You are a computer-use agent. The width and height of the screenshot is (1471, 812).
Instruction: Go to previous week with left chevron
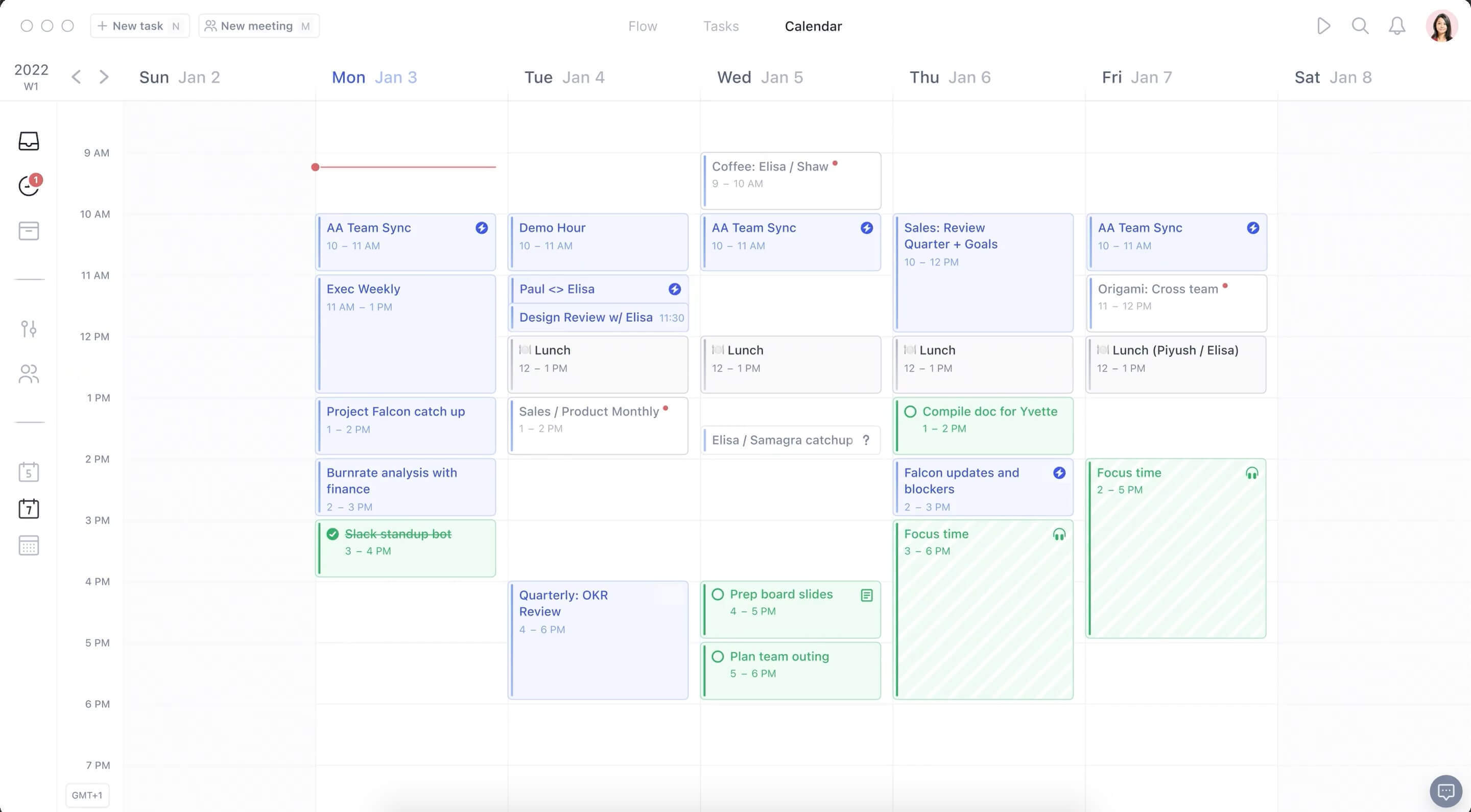click(76, 77)
